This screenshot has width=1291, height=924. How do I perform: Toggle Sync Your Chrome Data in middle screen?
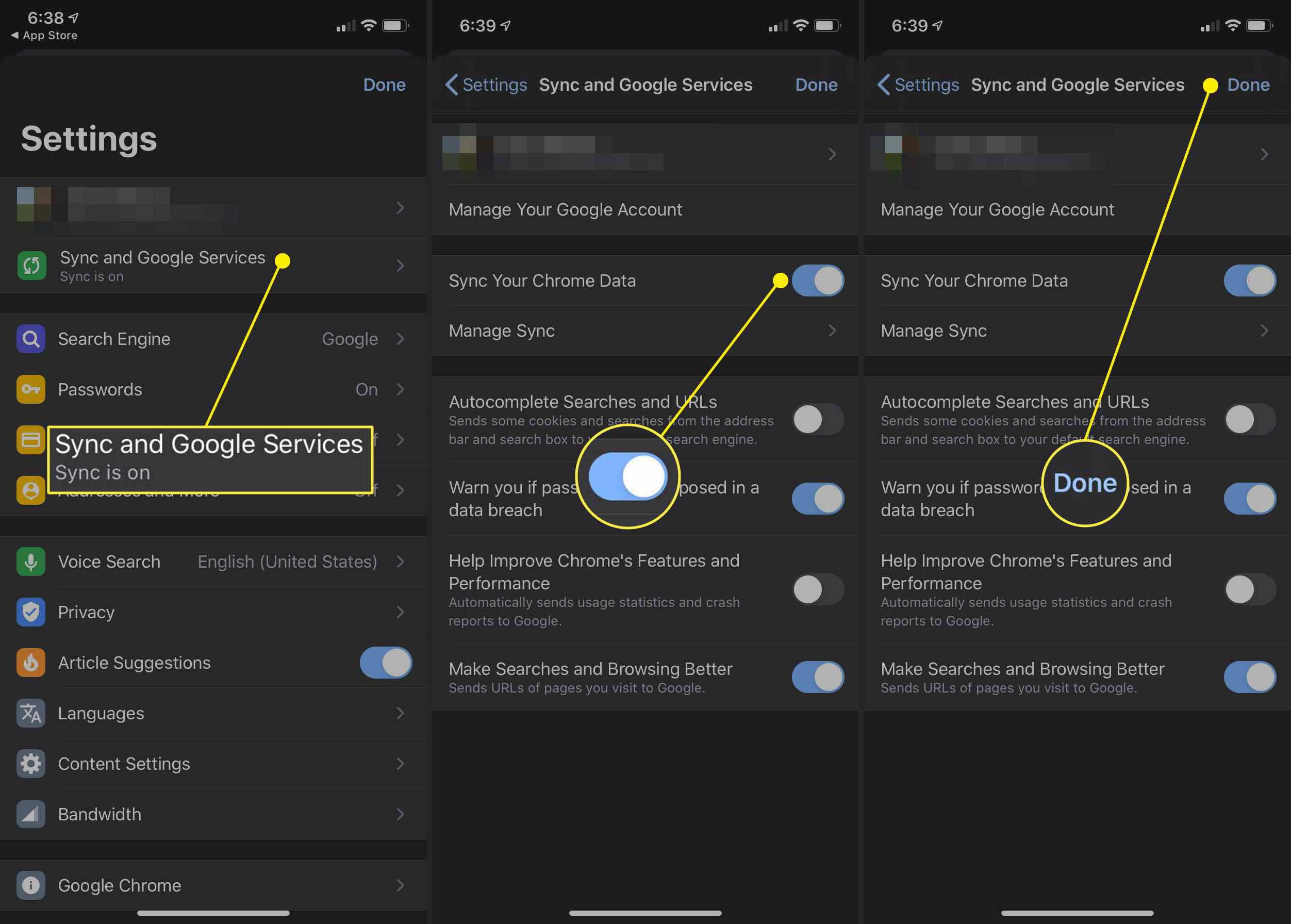click(818, 280)
